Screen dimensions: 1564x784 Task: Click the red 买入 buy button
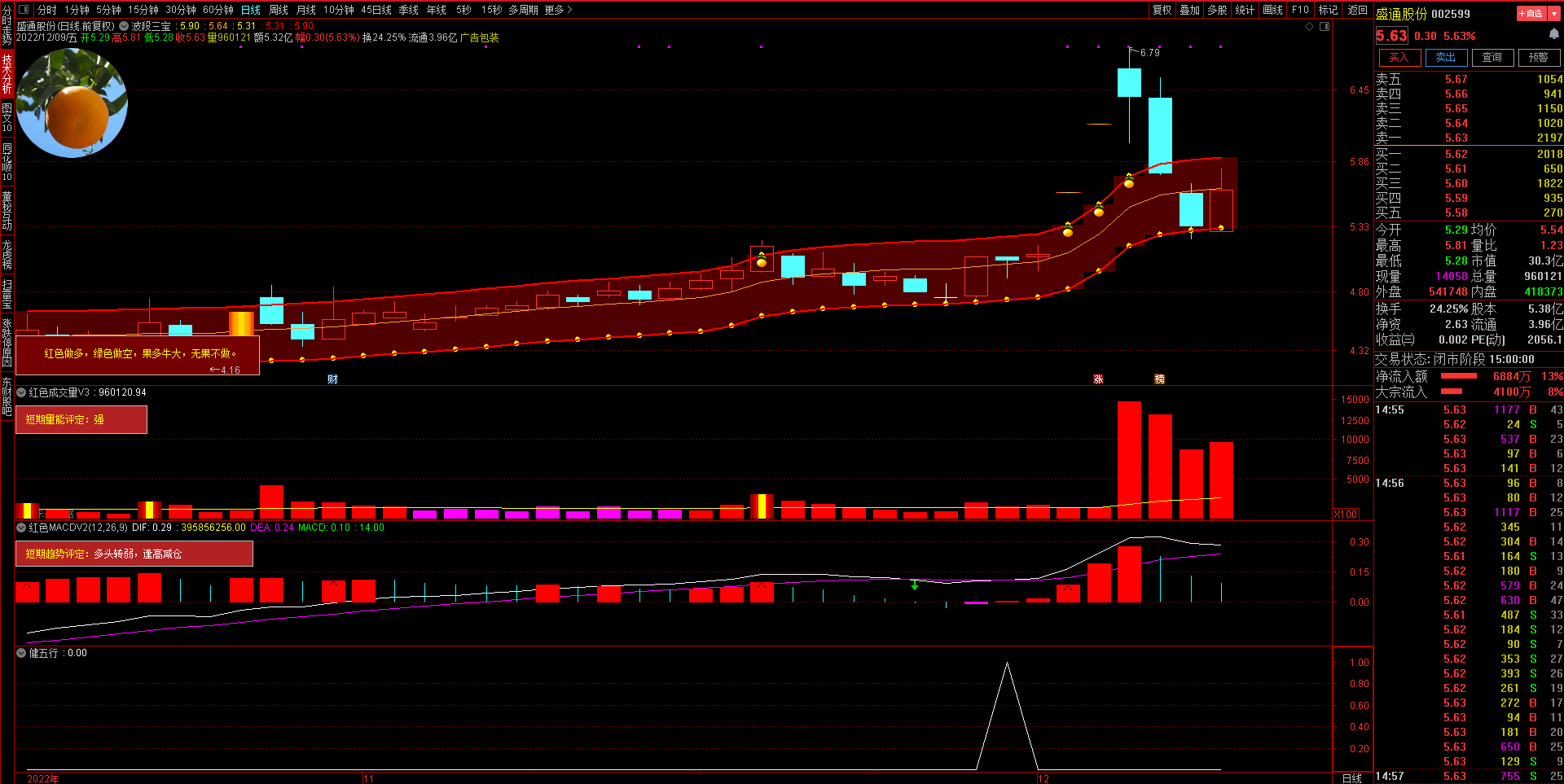[1399, 57]
